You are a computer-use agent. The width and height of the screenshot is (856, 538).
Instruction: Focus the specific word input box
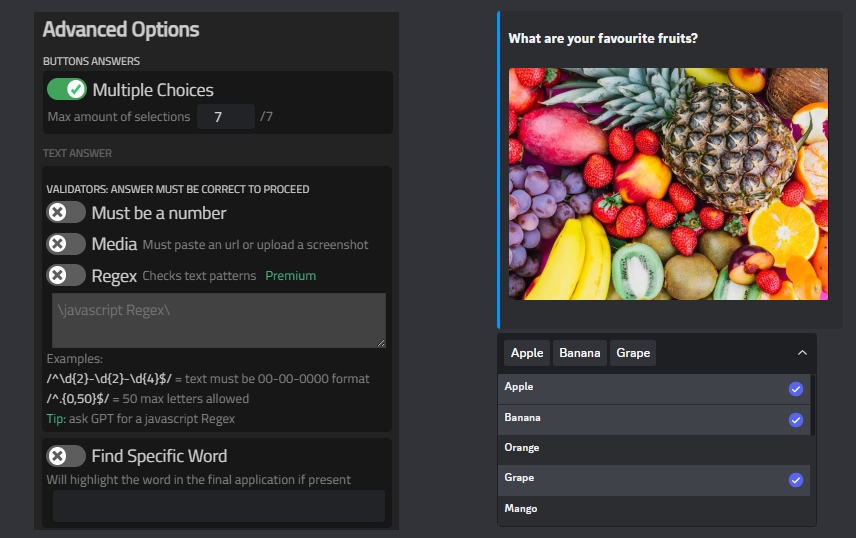pyautogui.click(x=218, y=506)
